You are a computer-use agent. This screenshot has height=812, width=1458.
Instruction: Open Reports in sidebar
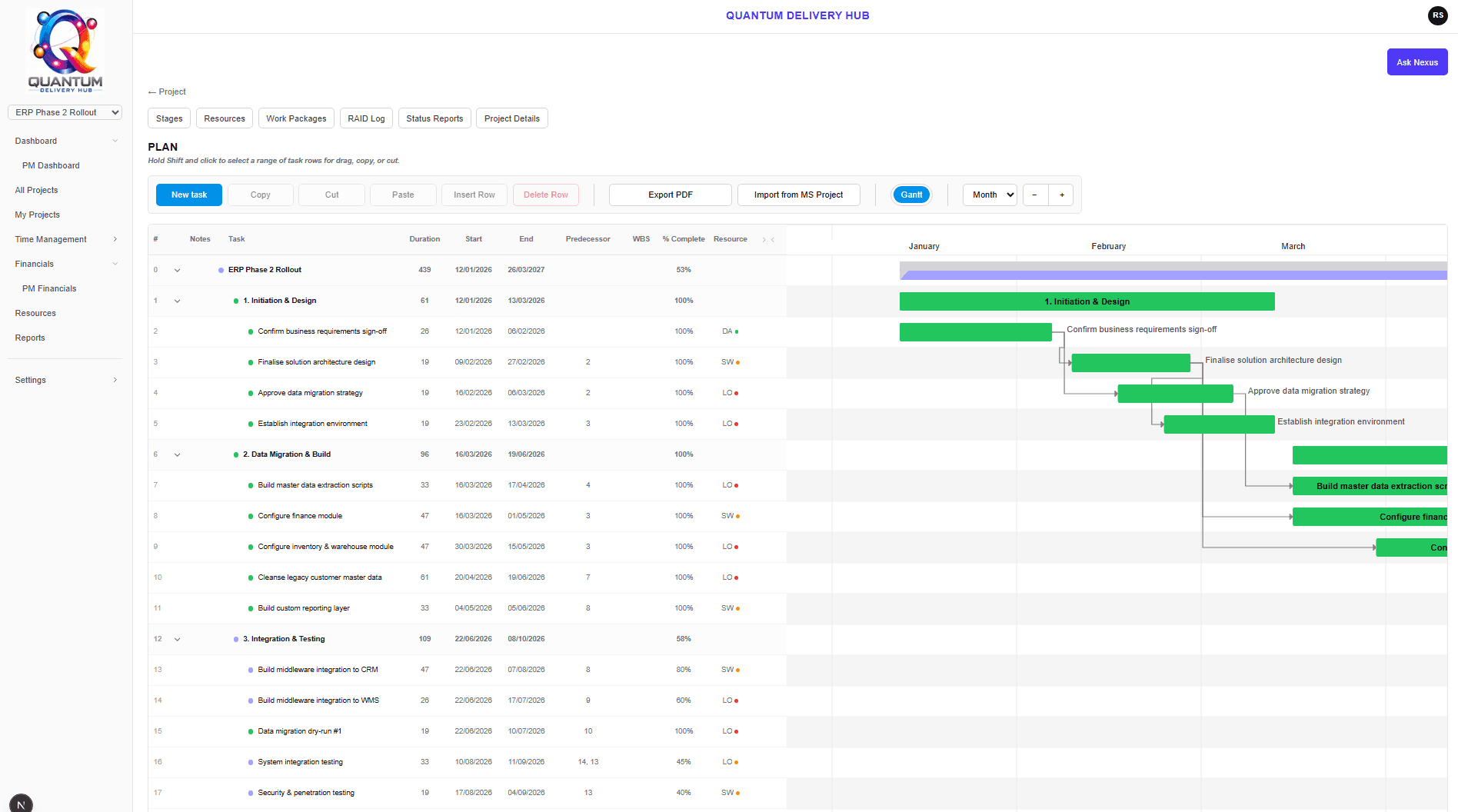click(30, 338)
